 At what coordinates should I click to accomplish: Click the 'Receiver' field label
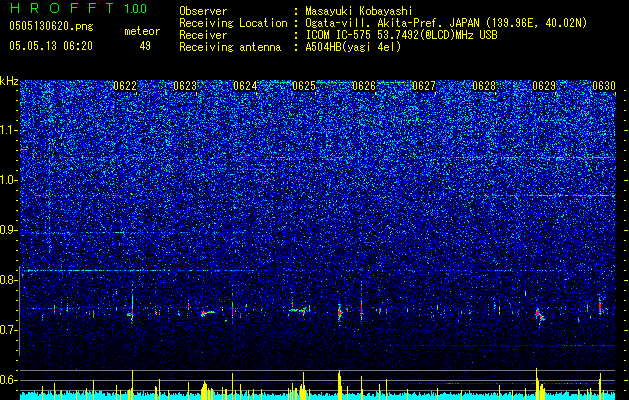(203, 35)
